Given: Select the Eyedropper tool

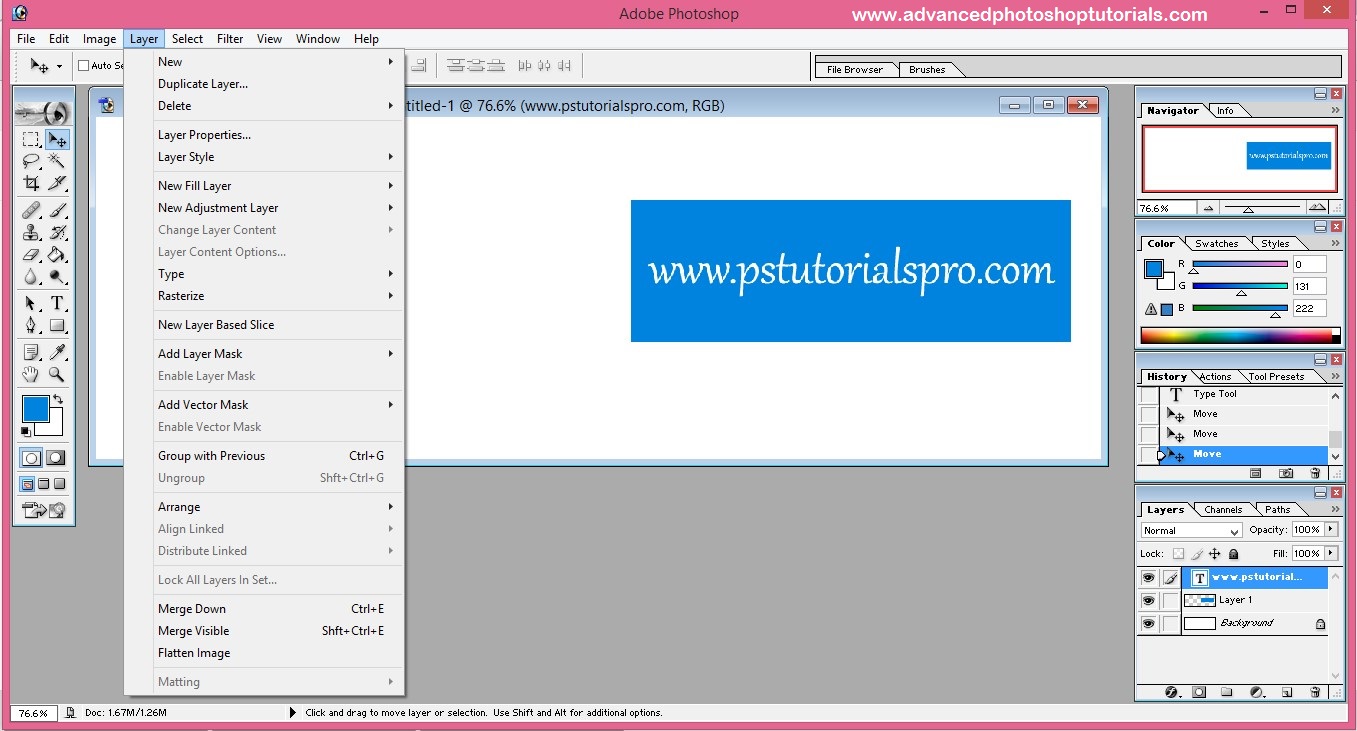Looking at the screenshot, I should [57, 352].
